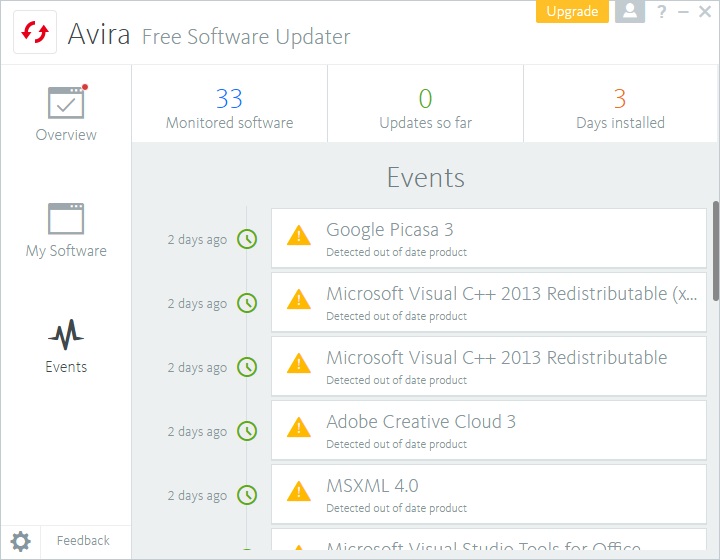Open the Adobe Creative Cloud 3 event
The image size is (720, 560).
coord(489,430)
